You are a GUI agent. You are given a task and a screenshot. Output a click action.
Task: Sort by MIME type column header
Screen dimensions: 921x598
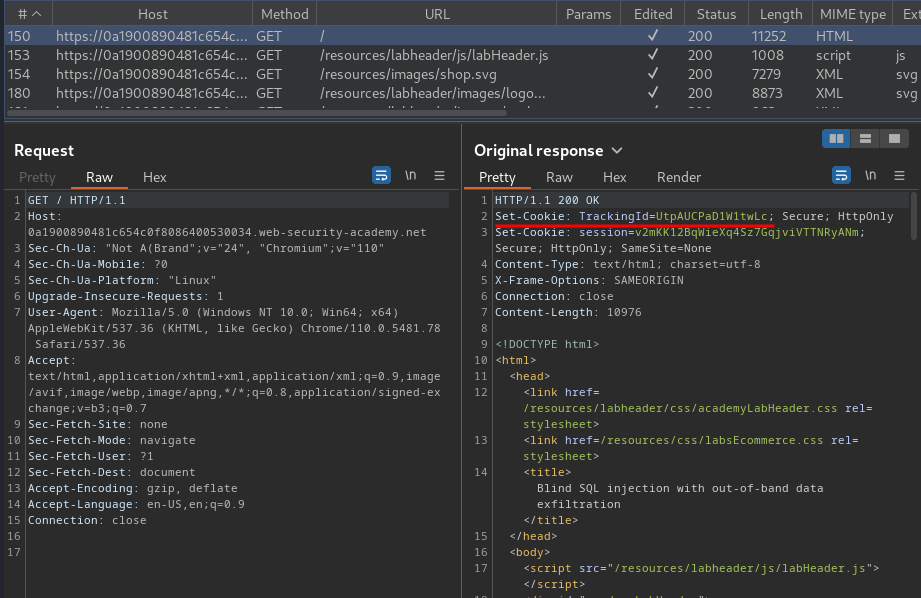[x=852, y=14]
